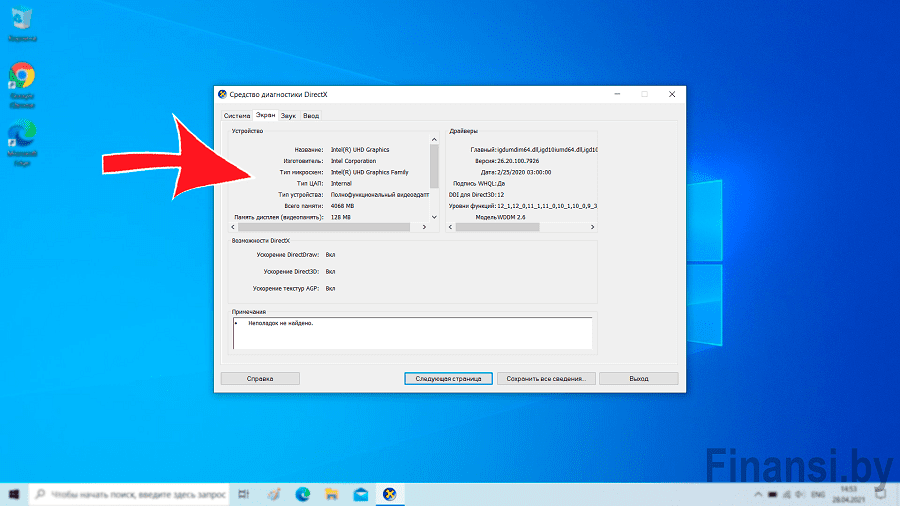Click inside the Примечания notes box
This screenshot has height=506, width=900.
point(412,333)
